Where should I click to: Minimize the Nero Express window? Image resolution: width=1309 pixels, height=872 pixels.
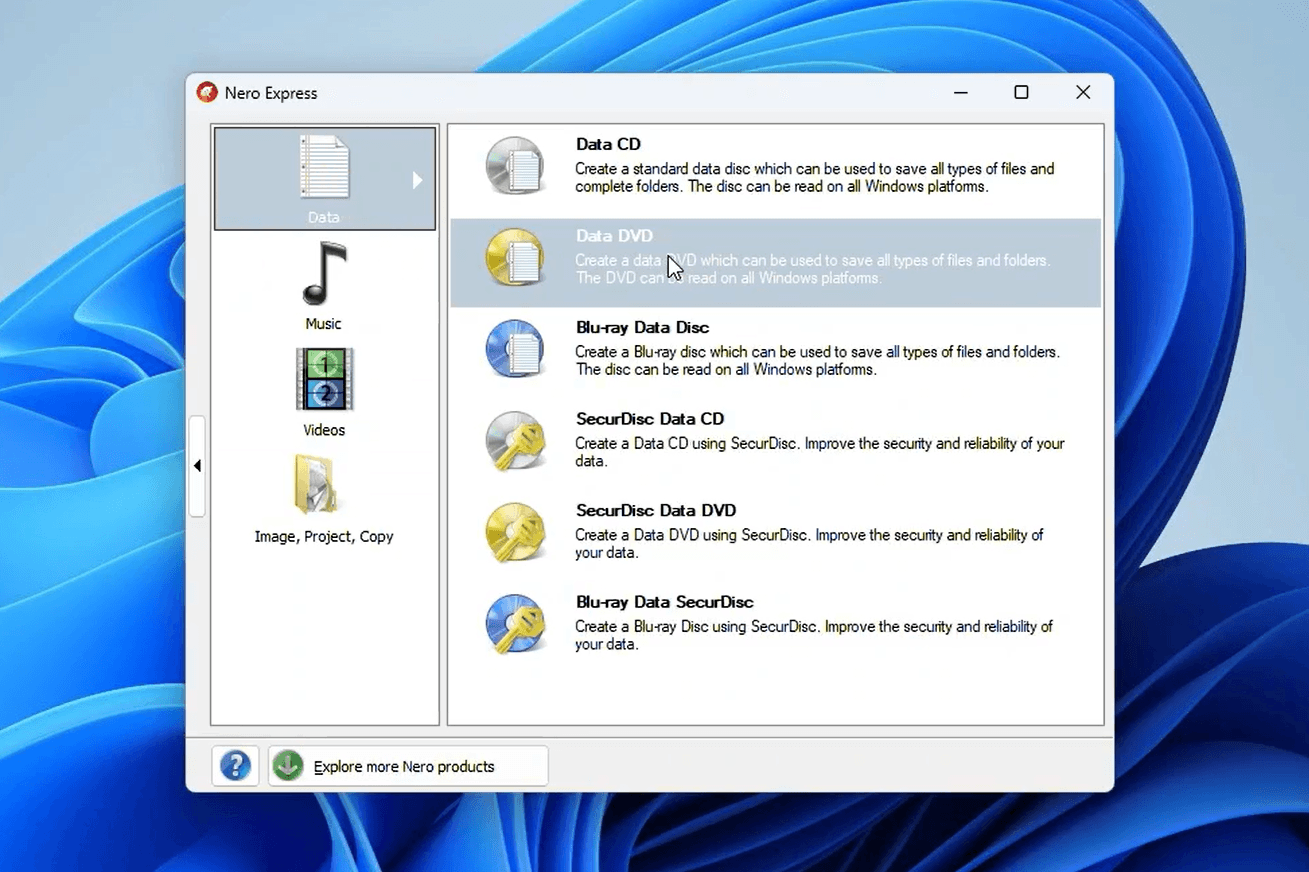point(961,92)
